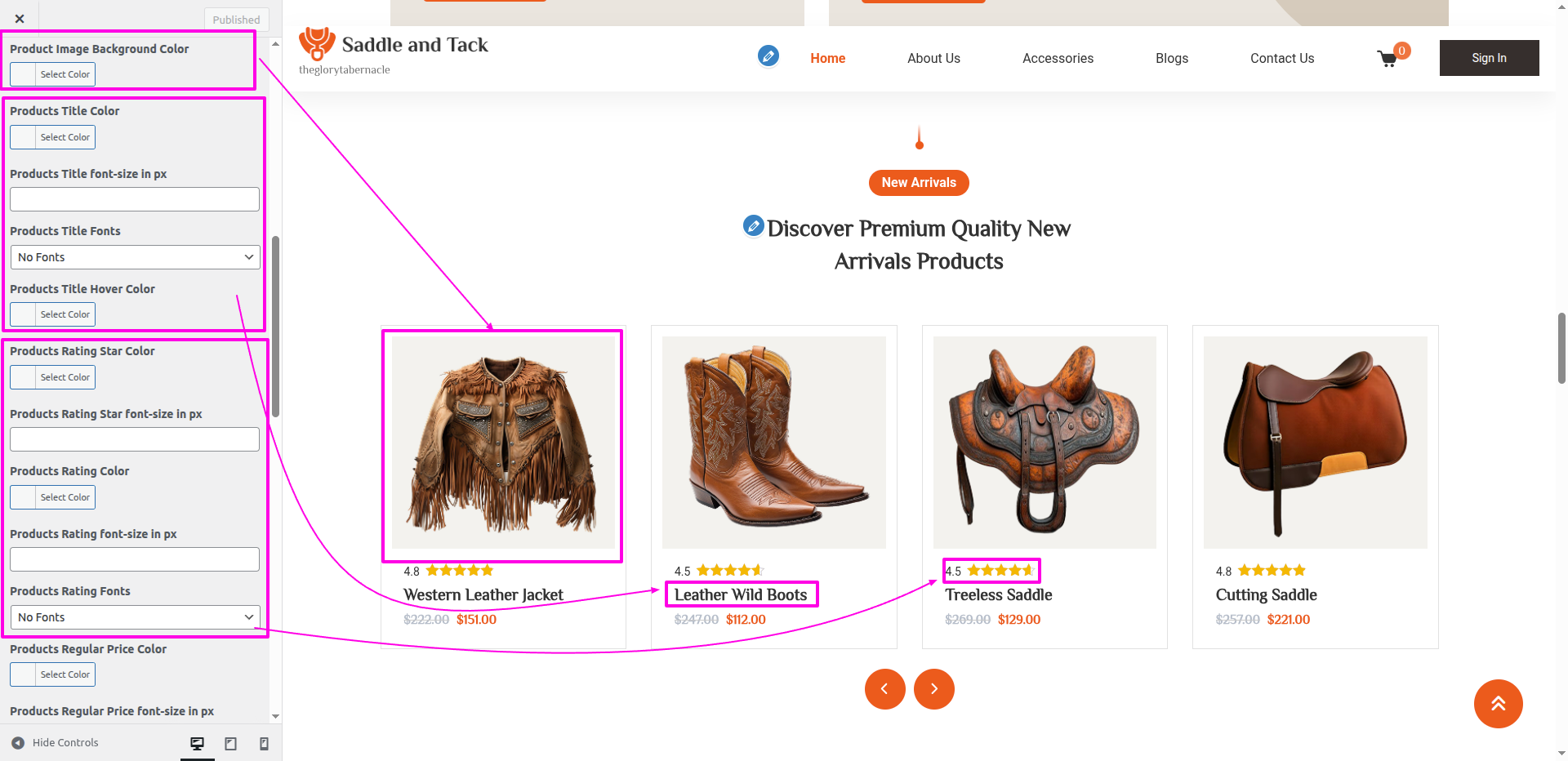Image resolution: width=1568 pixels, height=761 pixels.
Task: Switch to the tablet preview device
Action: [x=231, y=743]
